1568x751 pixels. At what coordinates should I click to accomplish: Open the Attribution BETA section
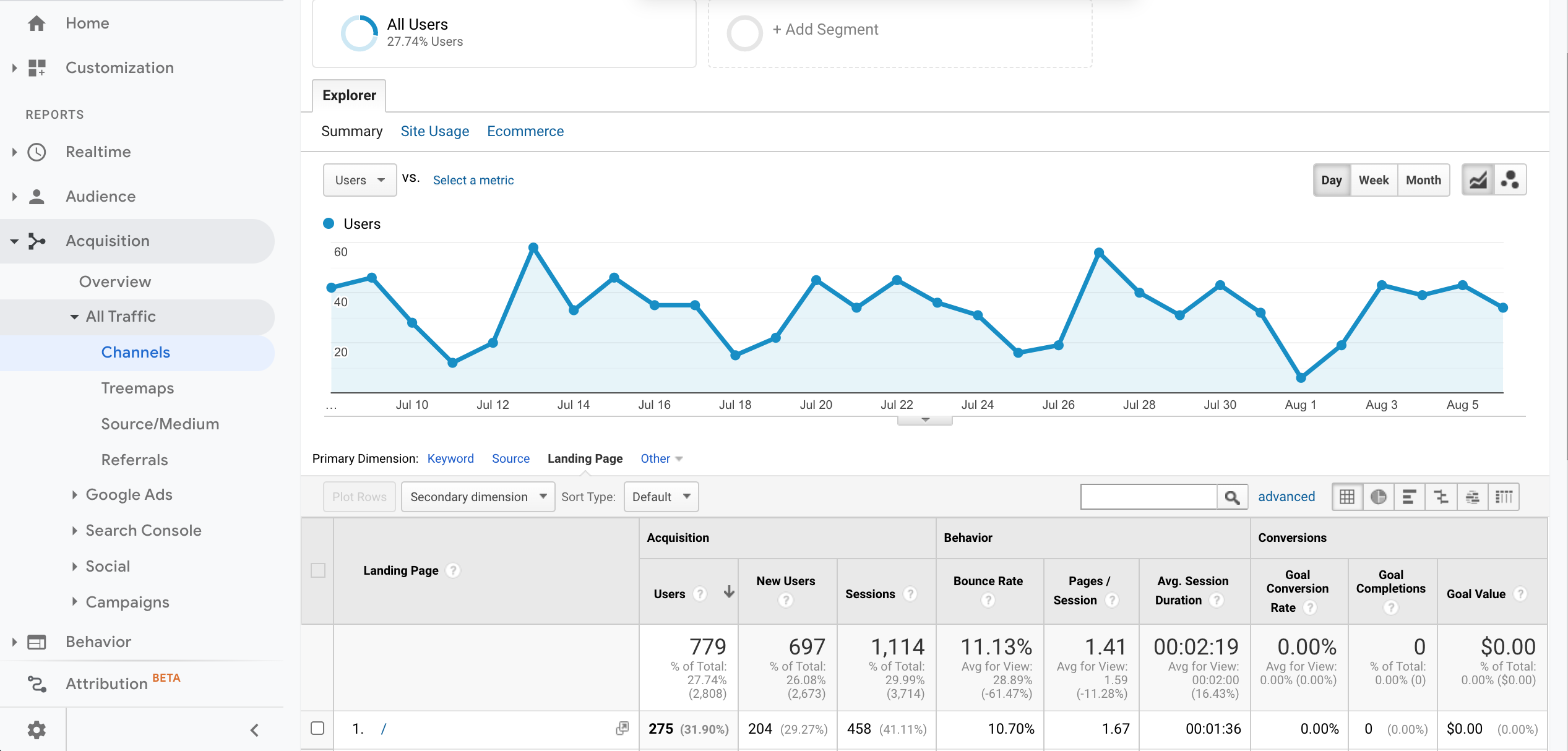[106, 683]
